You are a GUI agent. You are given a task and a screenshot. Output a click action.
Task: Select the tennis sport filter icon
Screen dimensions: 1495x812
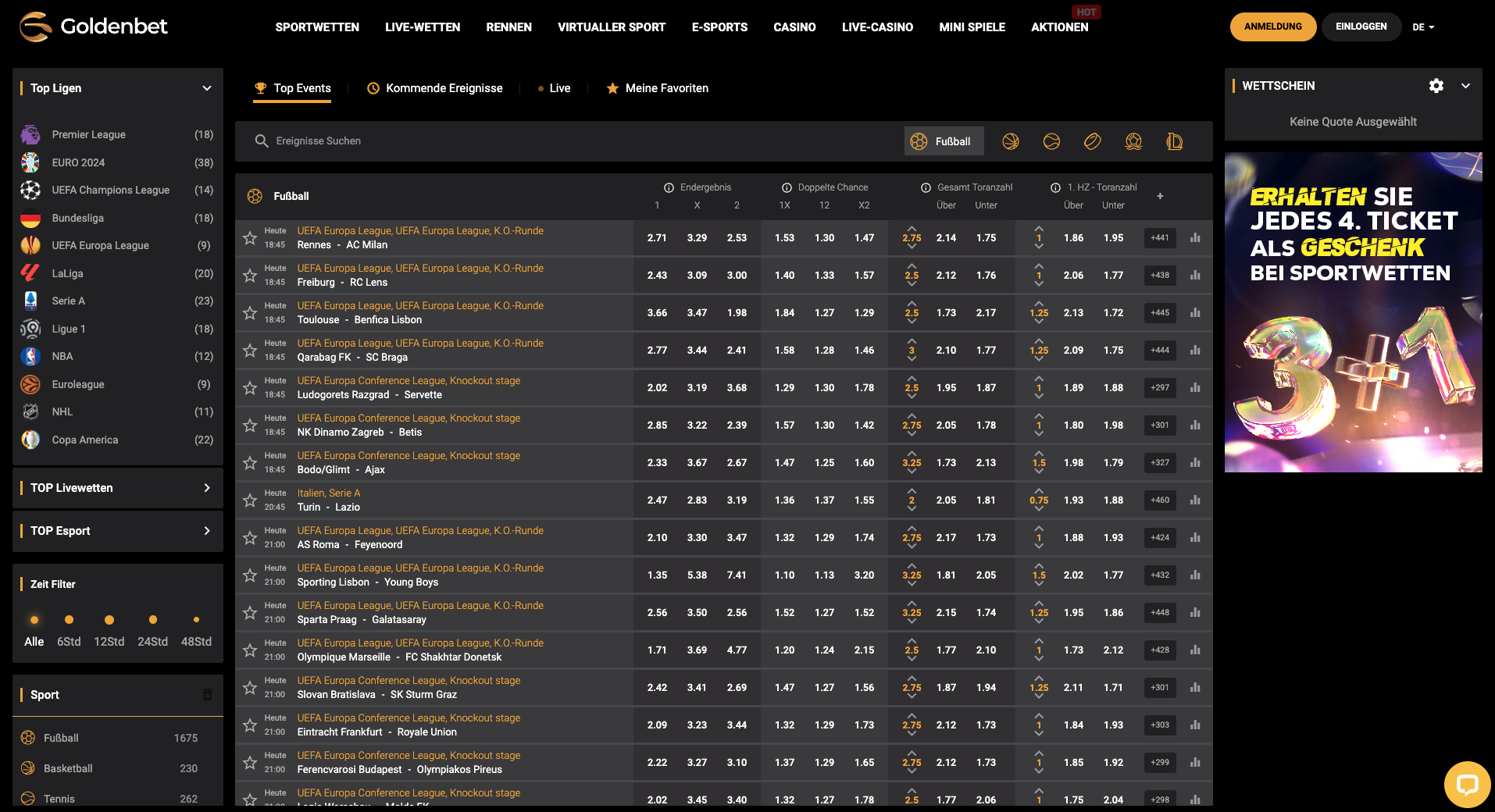click(1052, 141)
